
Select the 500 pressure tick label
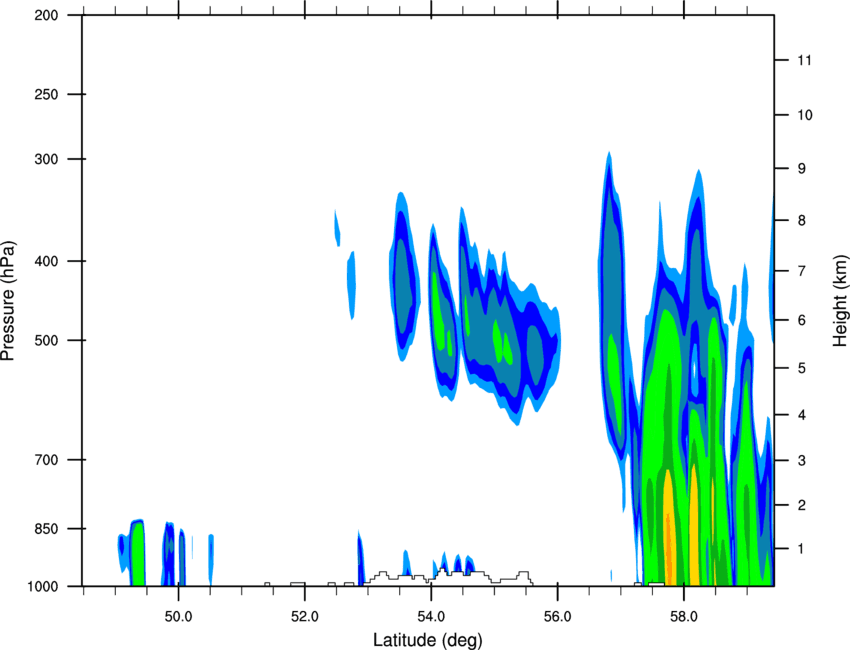(46, 340)
